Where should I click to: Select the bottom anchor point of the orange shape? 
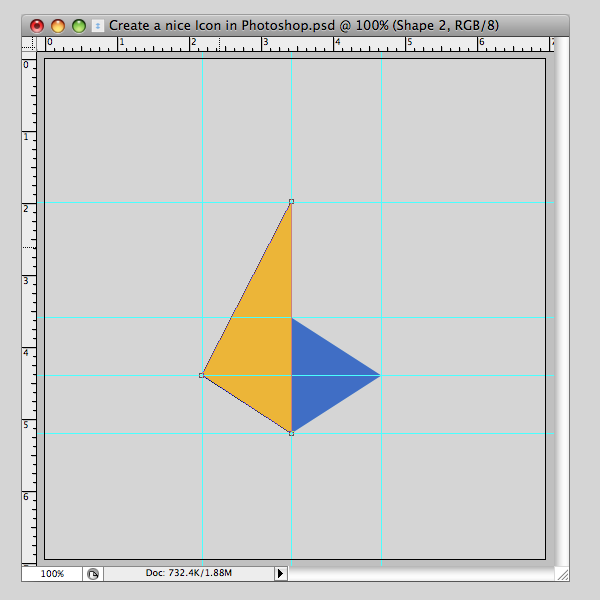tap(292, 434)
